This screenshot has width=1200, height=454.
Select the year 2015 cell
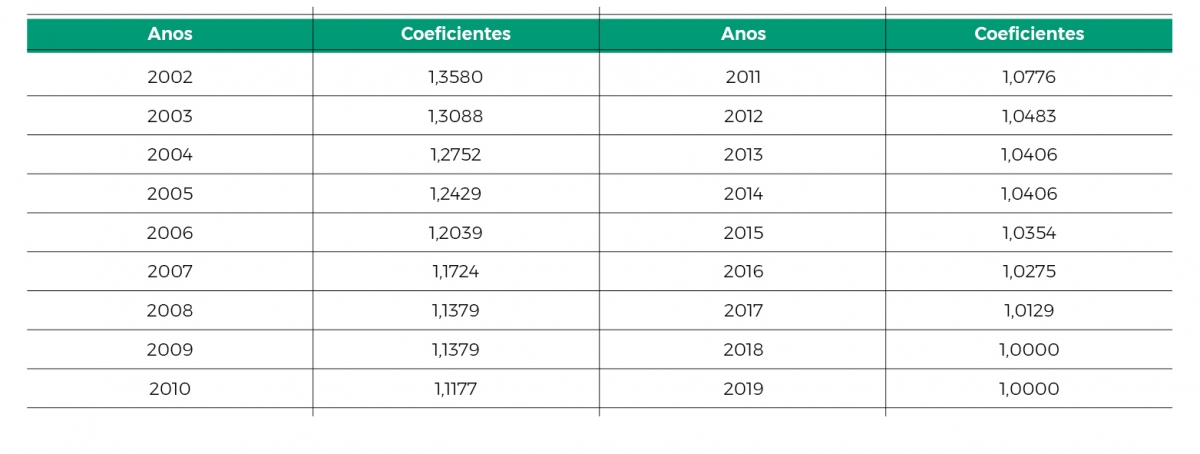pos(743,233)
